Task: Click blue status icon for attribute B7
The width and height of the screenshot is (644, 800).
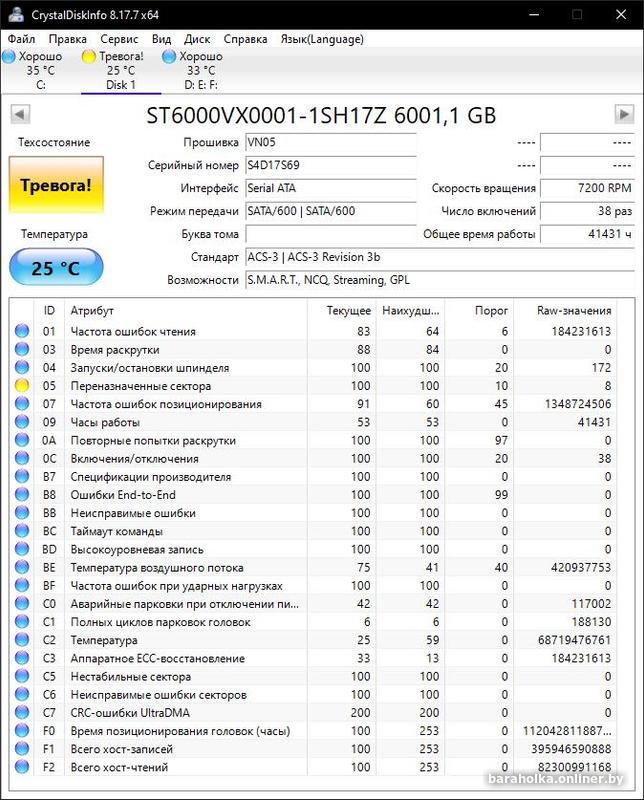Action: 22,477
